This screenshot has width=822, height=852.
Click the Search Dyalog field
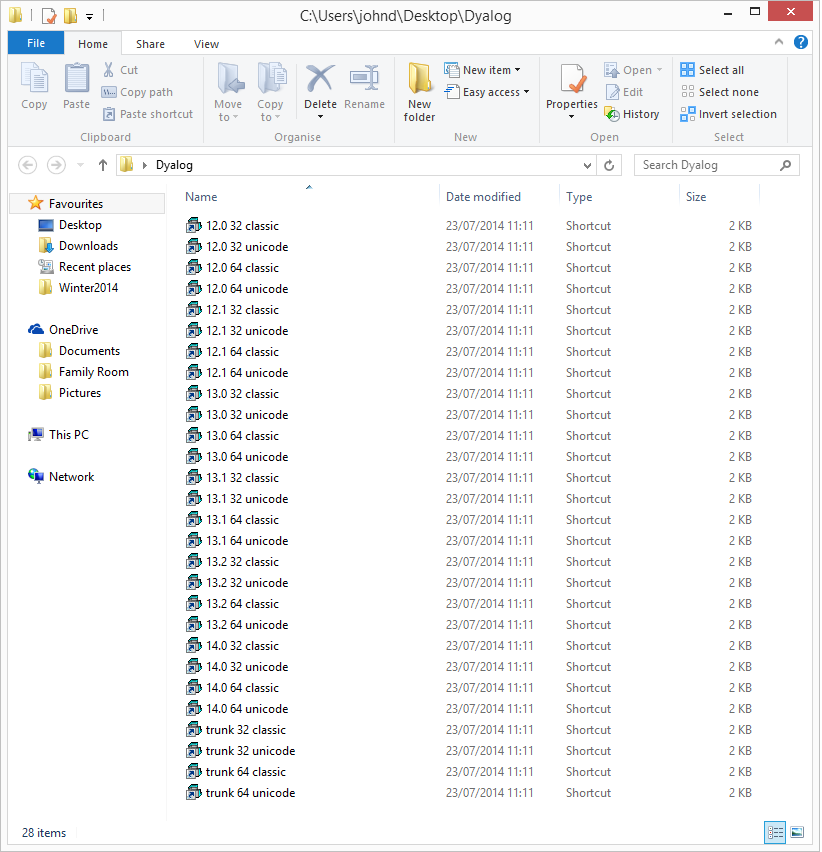click(717, 165)
